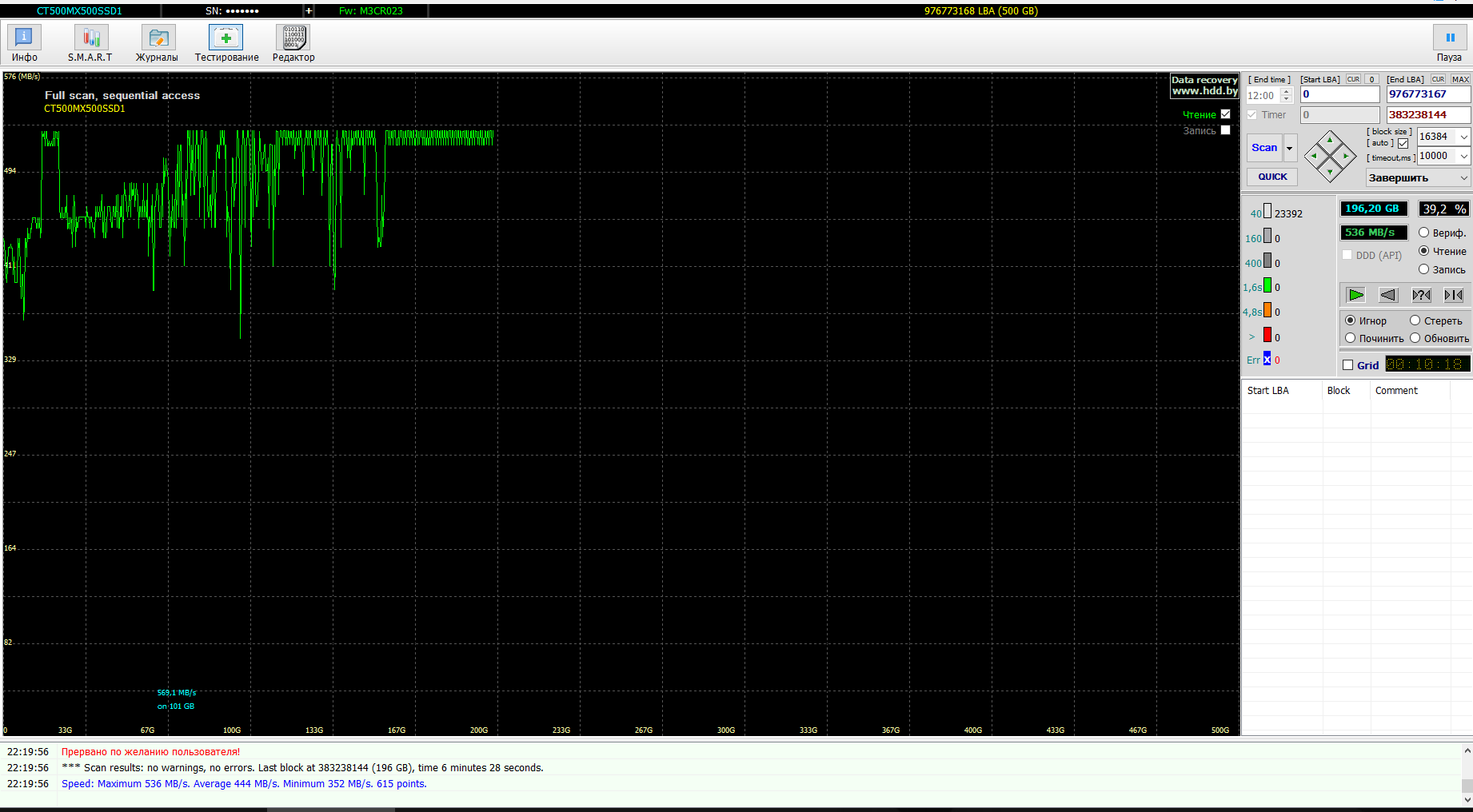Click the Data recovery www.hdd.by link
The image size is (1473, 812).
1205,86
